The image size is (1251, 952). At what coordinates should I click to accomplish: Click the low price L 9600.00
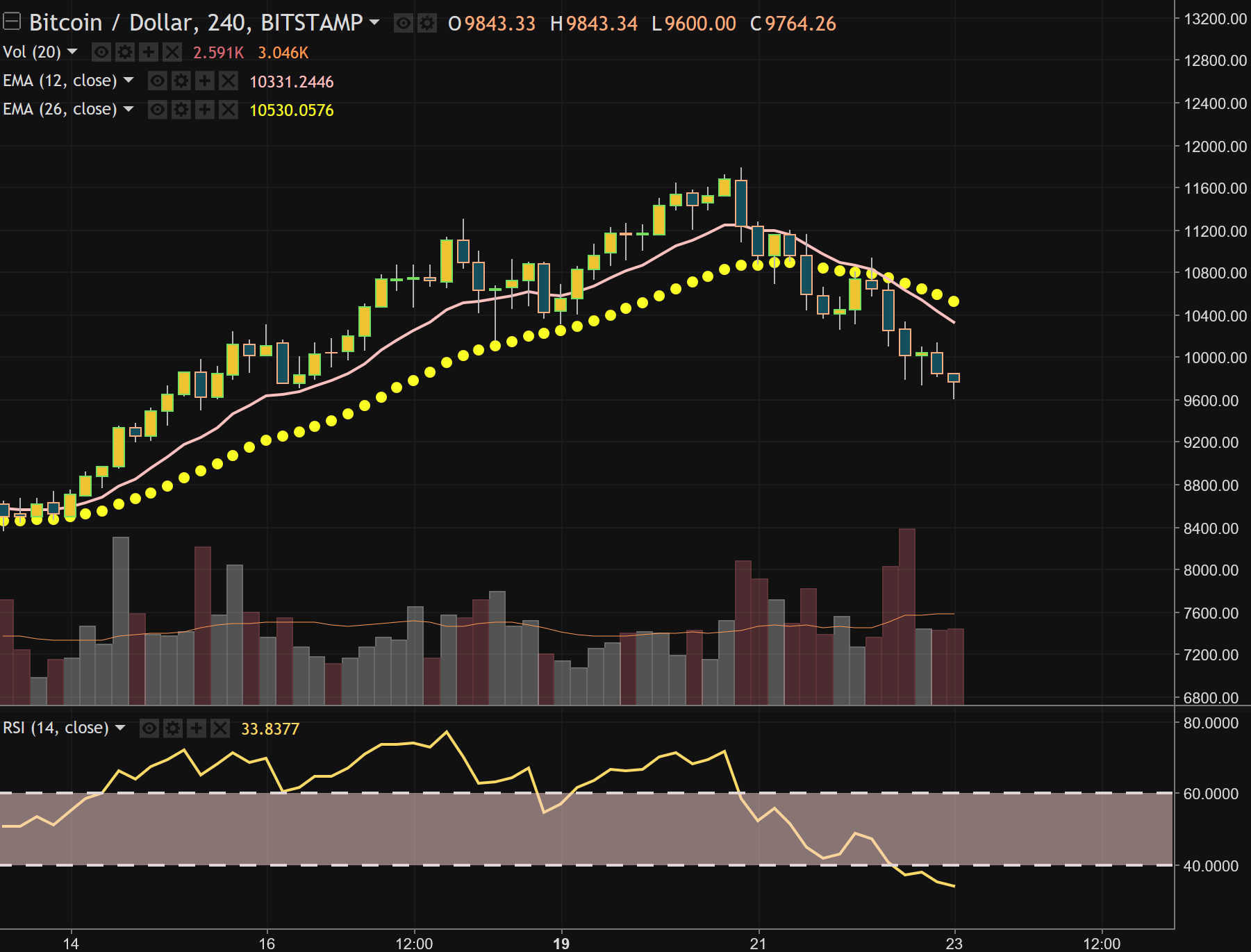click(x=694, y=24)
